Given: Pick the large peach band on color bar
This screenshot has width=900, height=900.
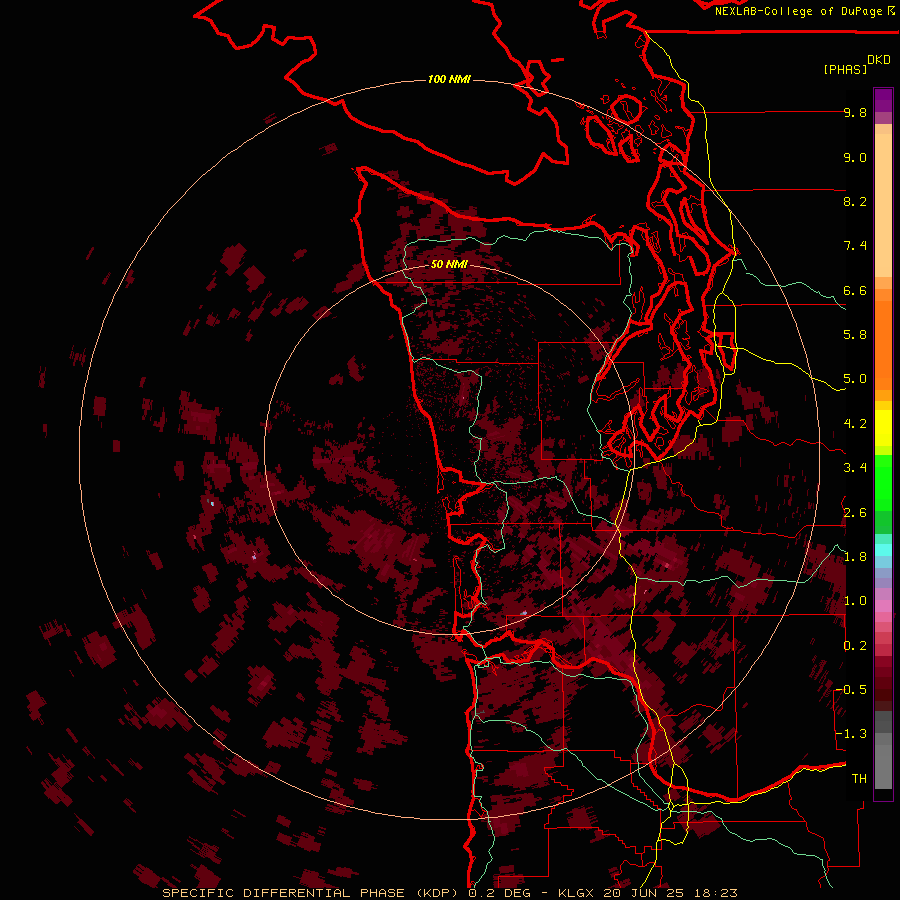Looking at the screenshot, I should [x=883, y=205].
